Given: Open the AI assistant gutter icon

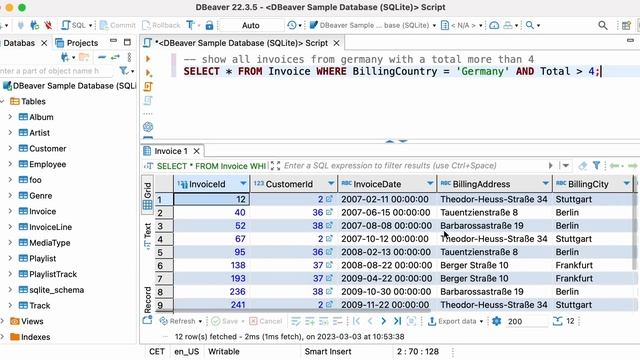Looking at the screenshot, I should click(148, 127).
